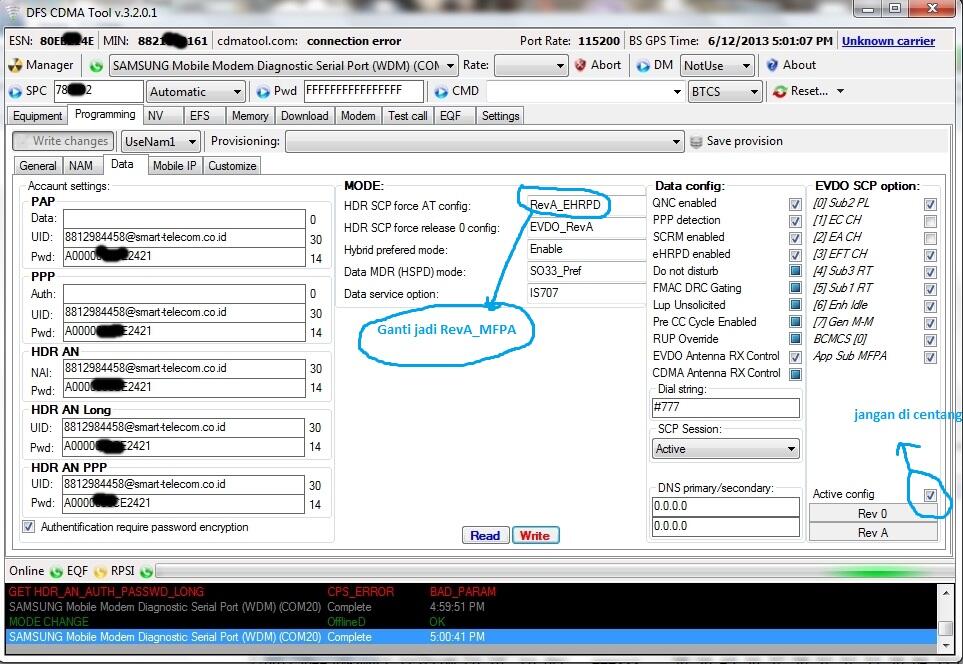Open the CMD combo box dropdown
The width and height of the screenshot is (963, 664).
[677, 92]
